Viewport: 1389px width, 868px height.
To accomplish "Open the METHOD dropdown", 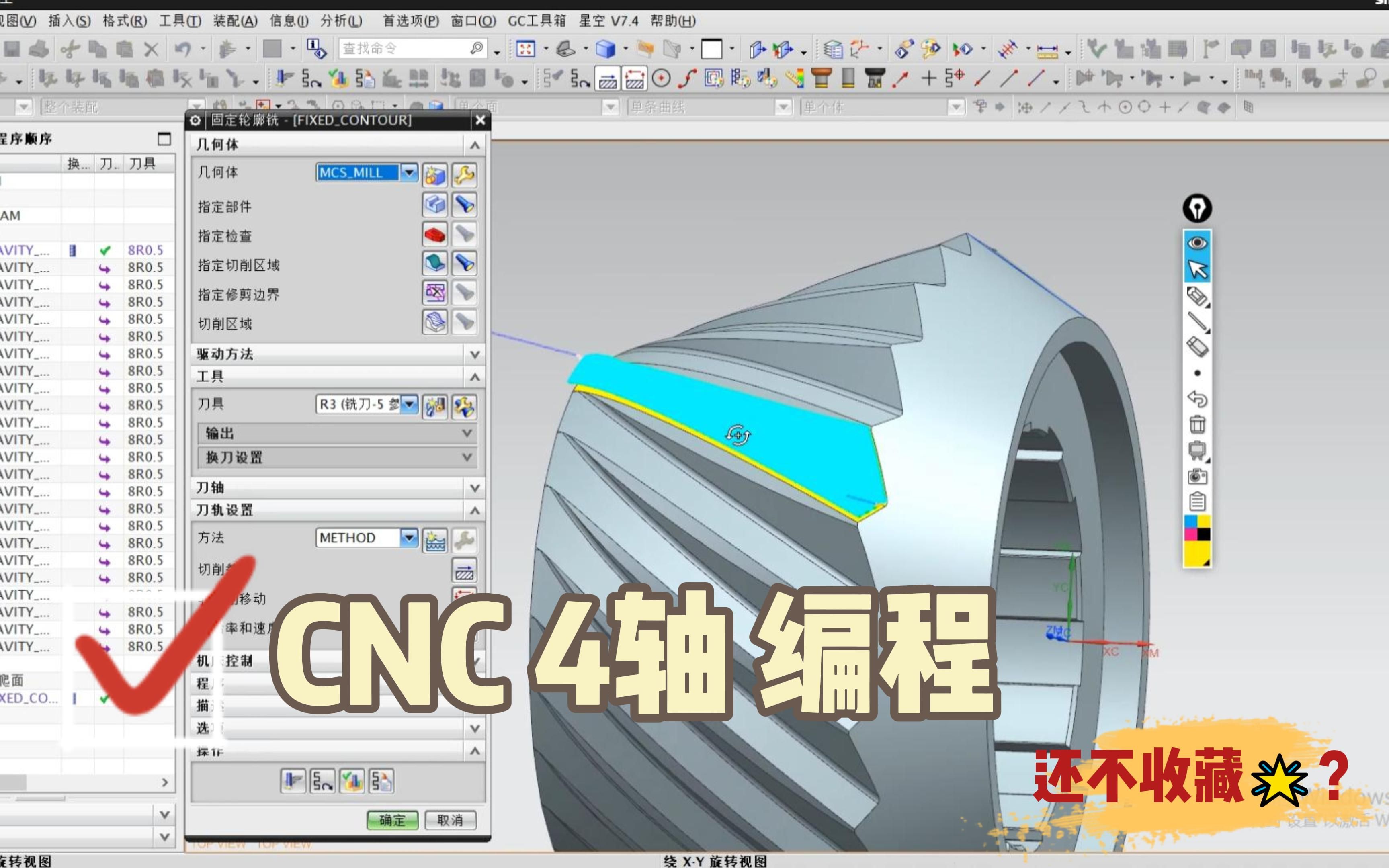I will click(409, 537).
